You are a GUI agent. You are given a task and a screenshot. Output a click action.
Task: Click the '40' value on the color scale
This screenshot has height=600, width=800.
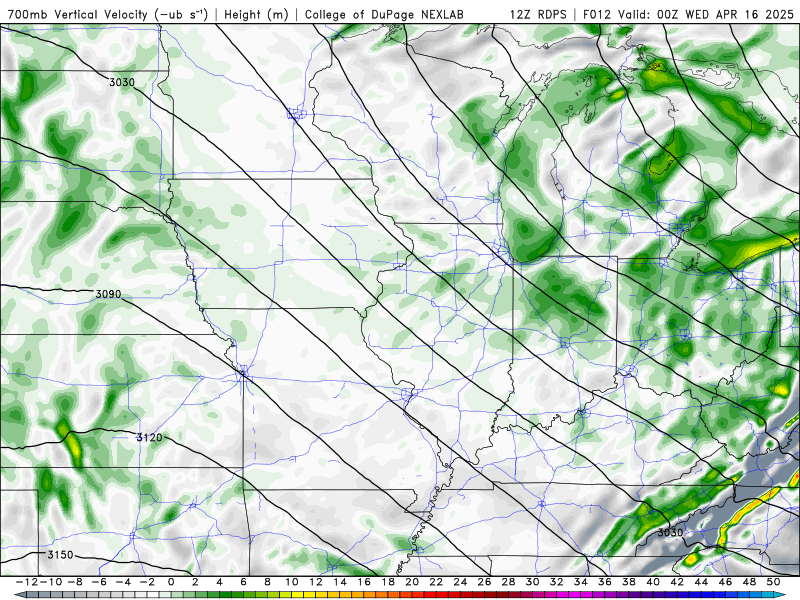coord(653,582)
